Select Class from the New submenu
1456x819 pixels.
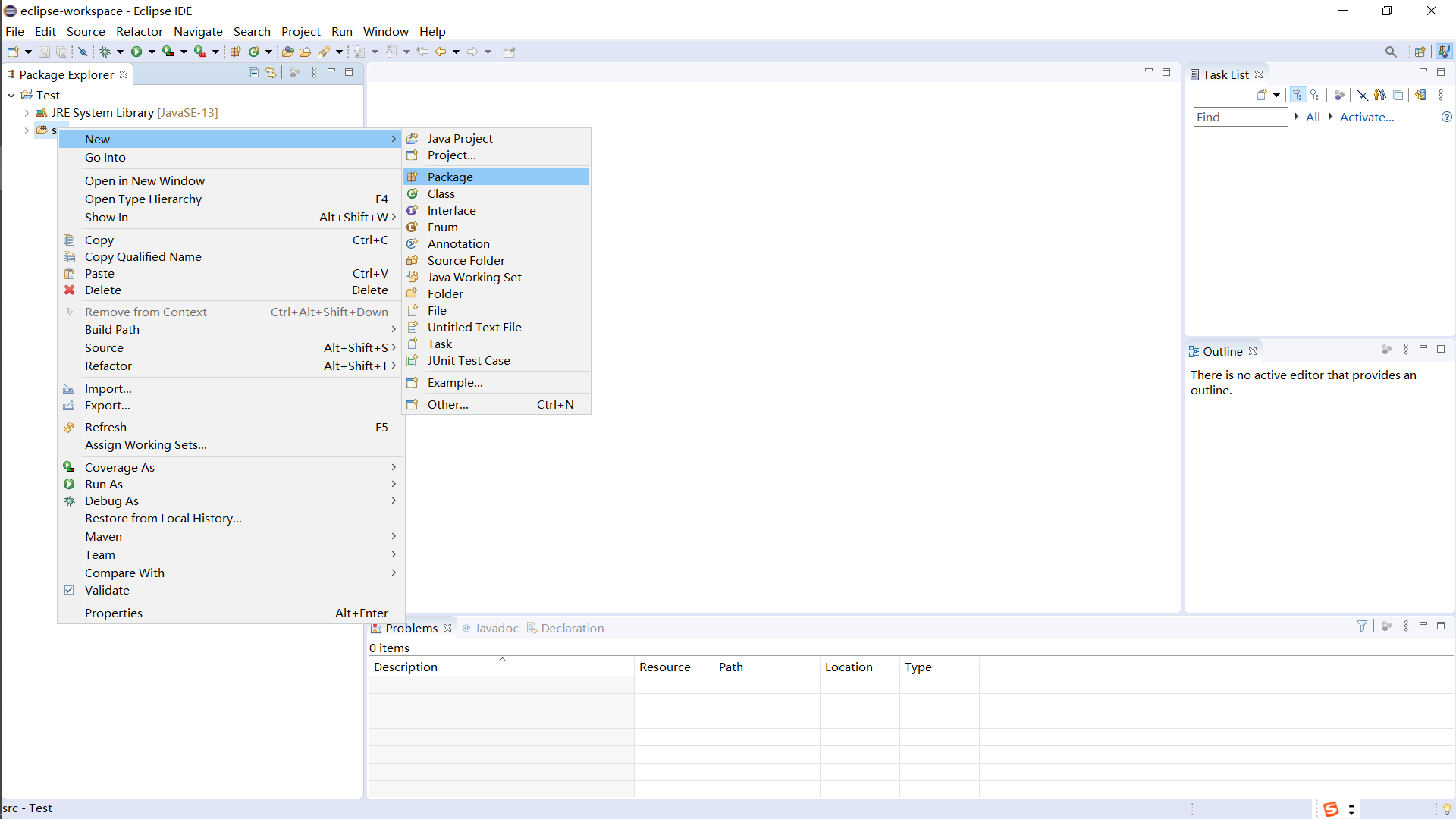[x=441, y=194]
